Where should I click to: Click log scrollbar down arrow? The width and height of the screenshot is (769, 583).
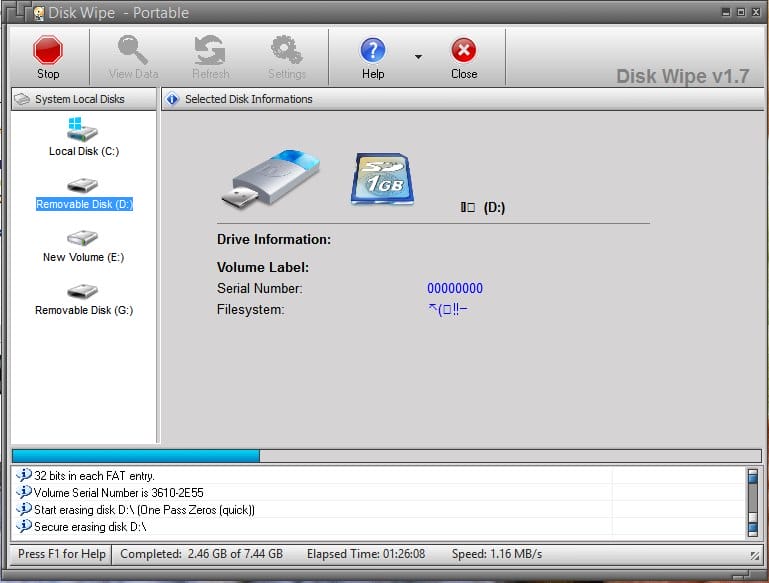tap(753, 528)
